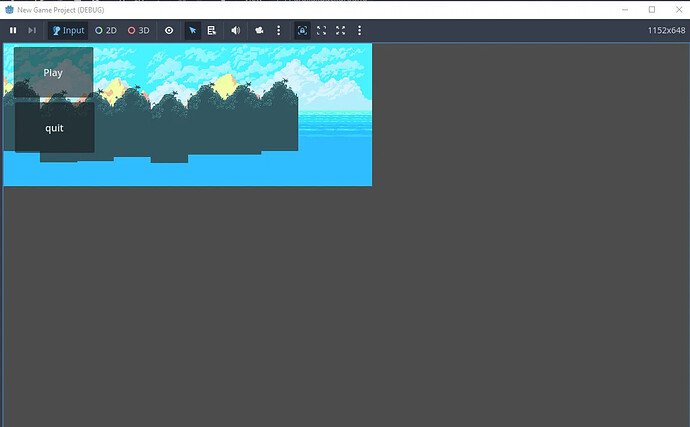
Task: Toggle embedded game window icon
Action: (x=302, y=31)
